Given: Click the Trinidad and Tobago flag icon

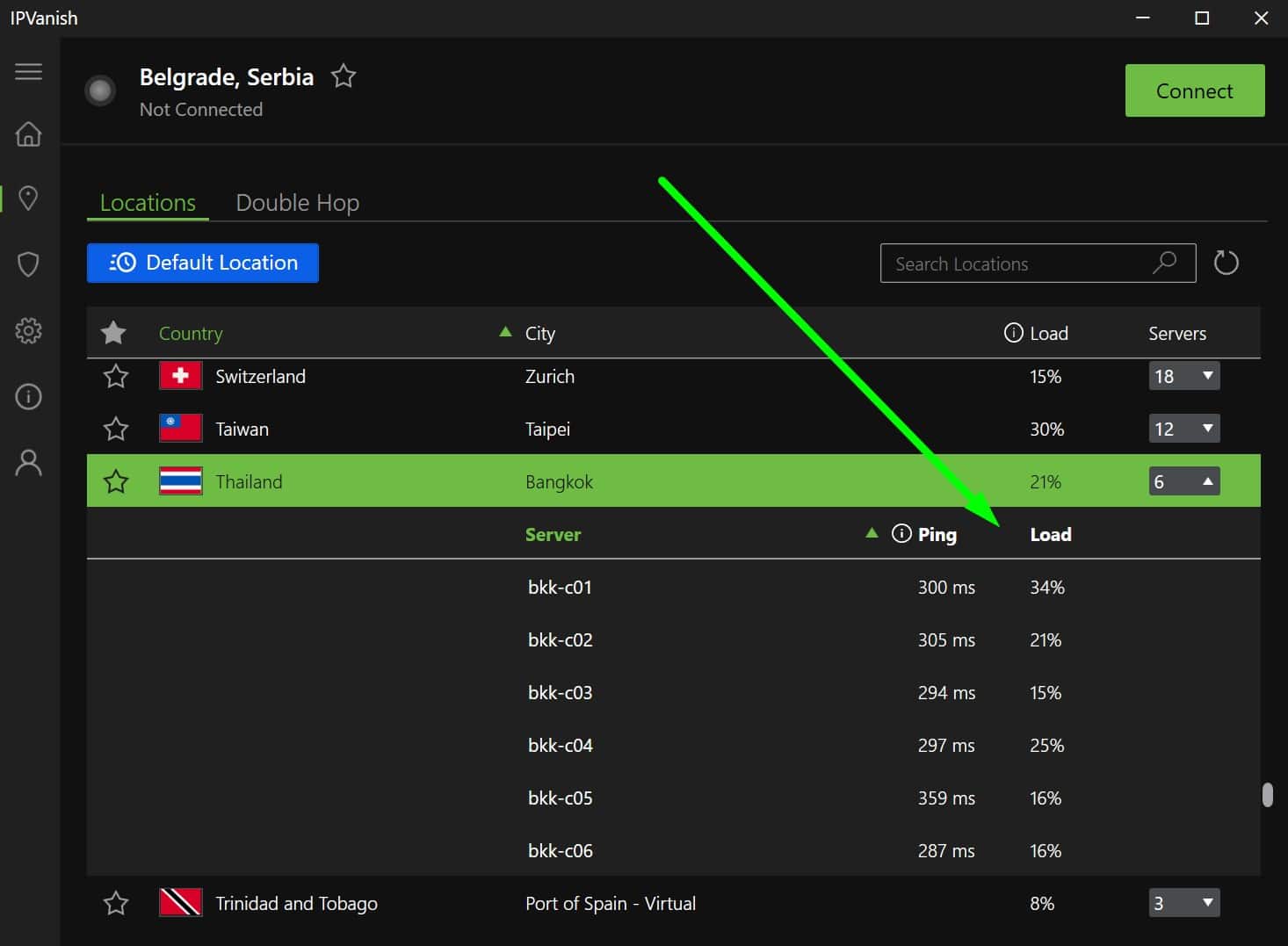Looking at the screenshot, I should pos(181,903).
